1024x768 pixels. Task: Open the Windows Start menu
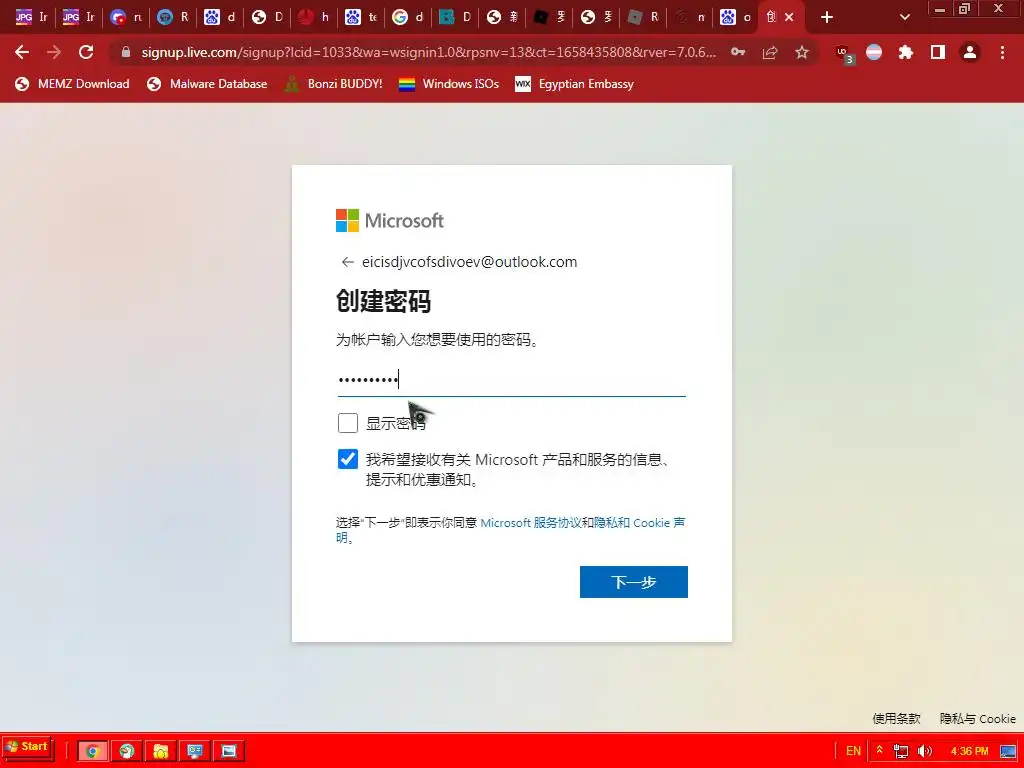click(27, 746)
